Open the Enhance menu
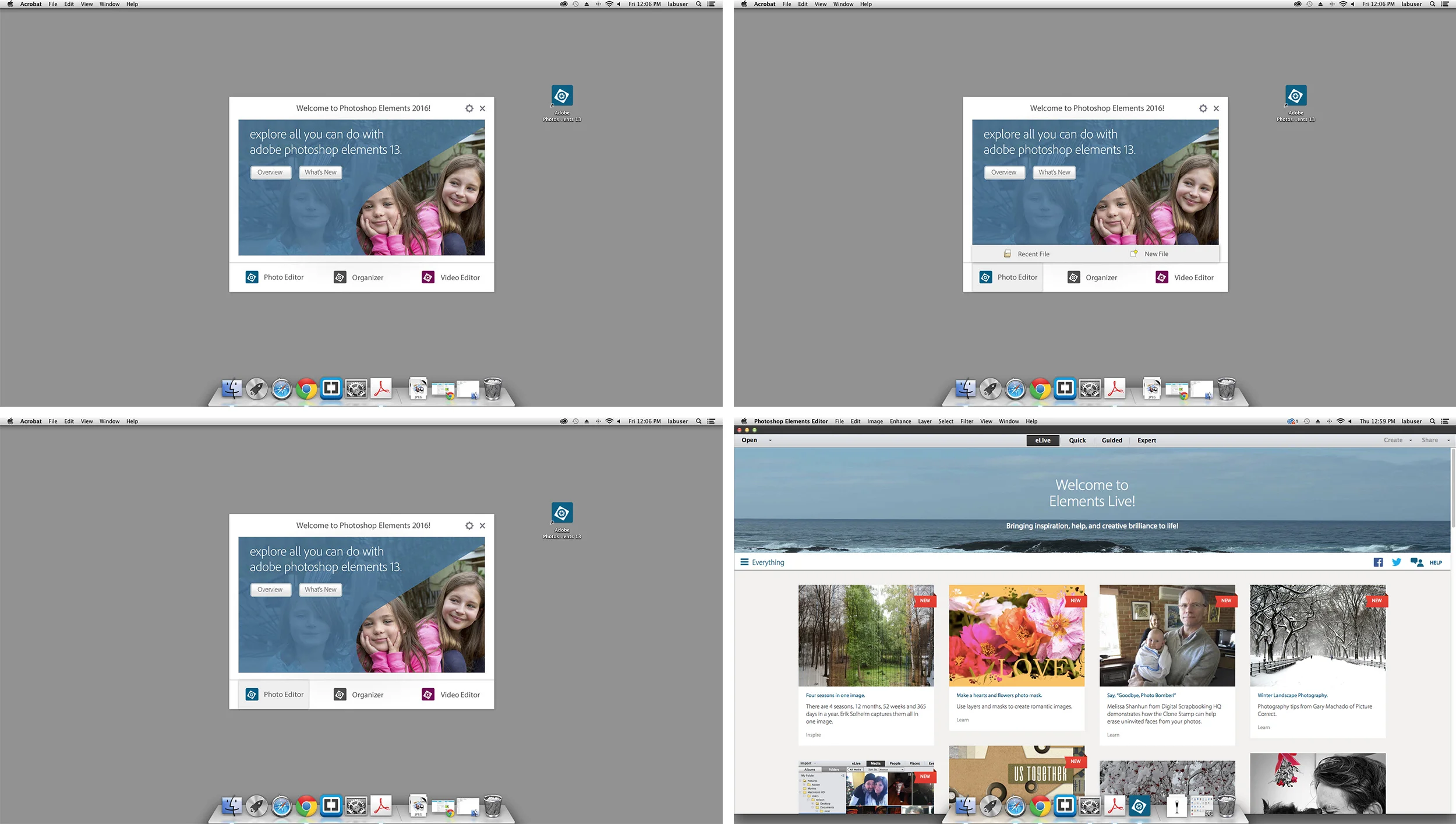 (x=900, y=421)
